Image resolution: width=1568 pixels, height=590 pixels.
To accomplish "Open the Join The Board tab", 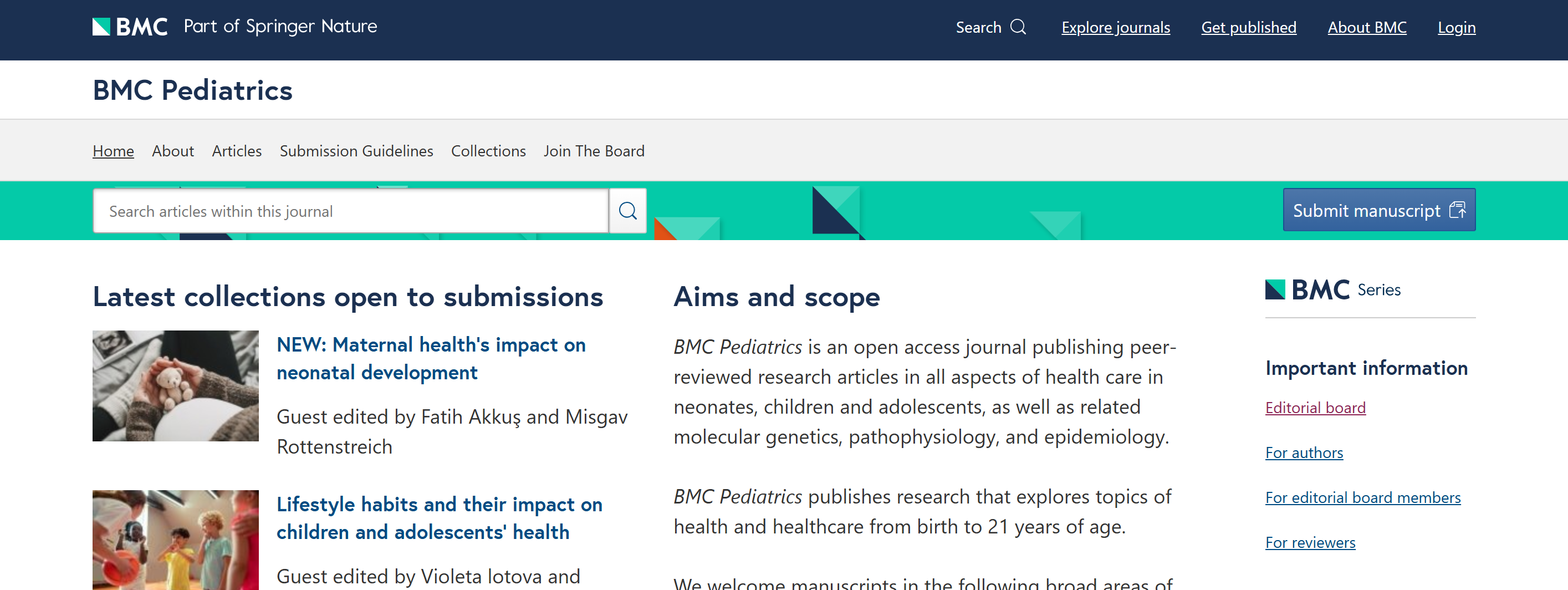I will click(594, 151).
